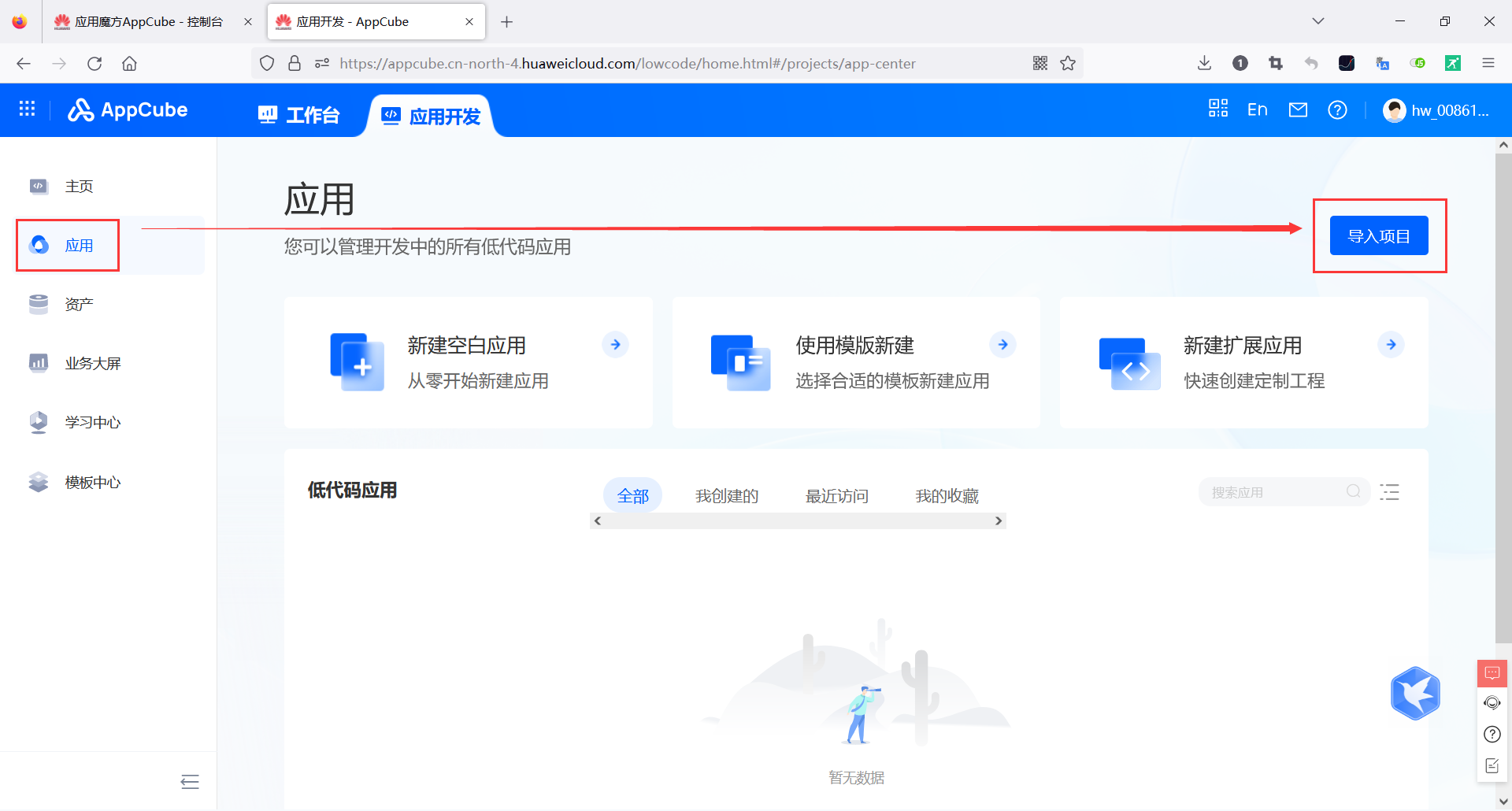Click the 导入项目 button

[x=1379, y=235]
